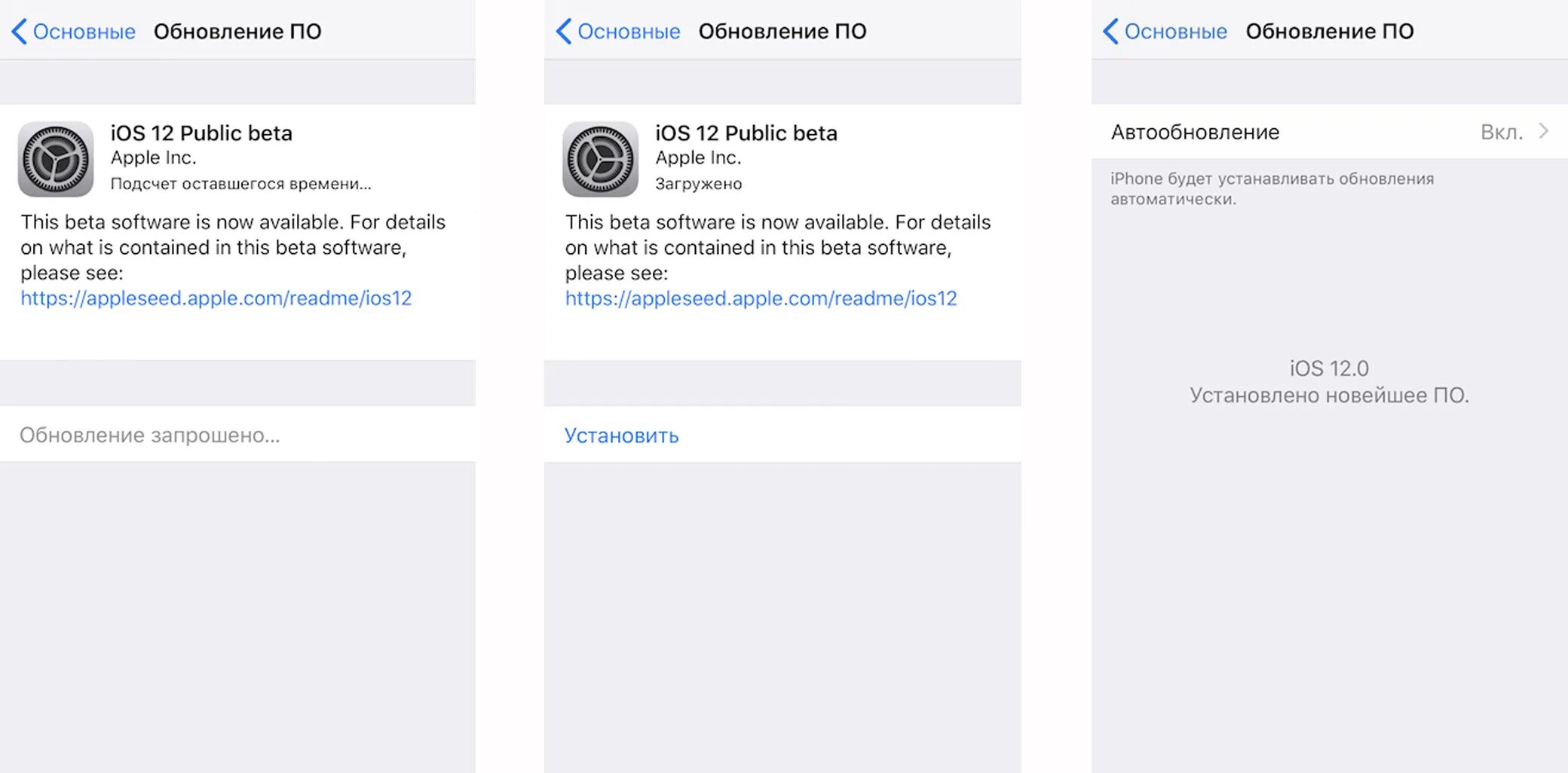
Task: Tap the iPhone будет устанавливать обновления note
Action: click(1272, 189)
